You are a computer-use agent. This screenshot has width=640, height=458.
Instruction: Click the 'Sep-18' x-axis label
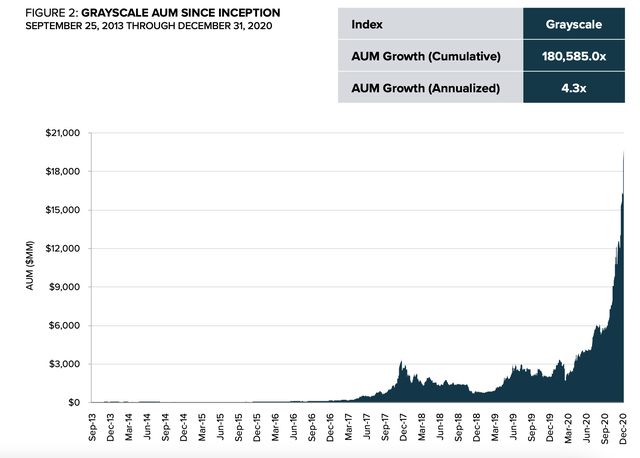tap(459, 427)
